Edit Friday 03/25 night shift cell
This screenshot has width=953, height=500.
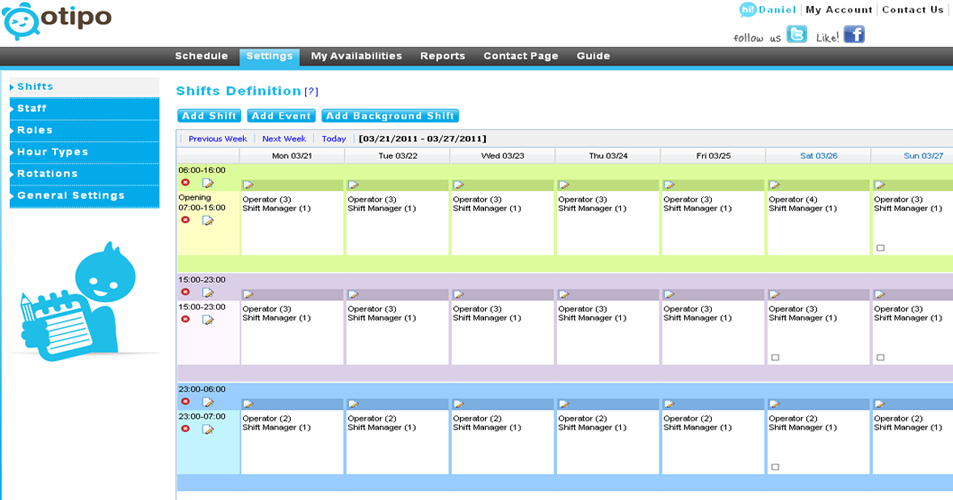(x=668, y=404)
